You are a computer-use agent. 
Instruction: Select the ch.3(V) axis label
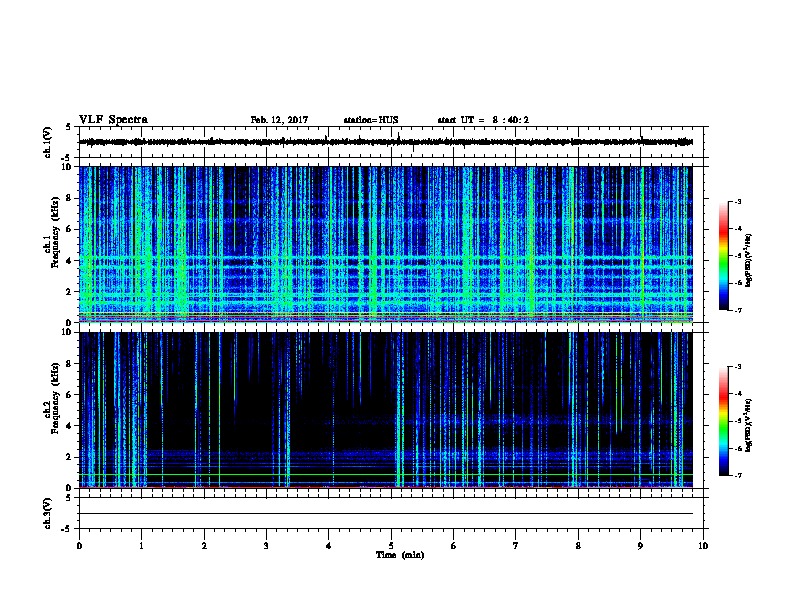48,513
